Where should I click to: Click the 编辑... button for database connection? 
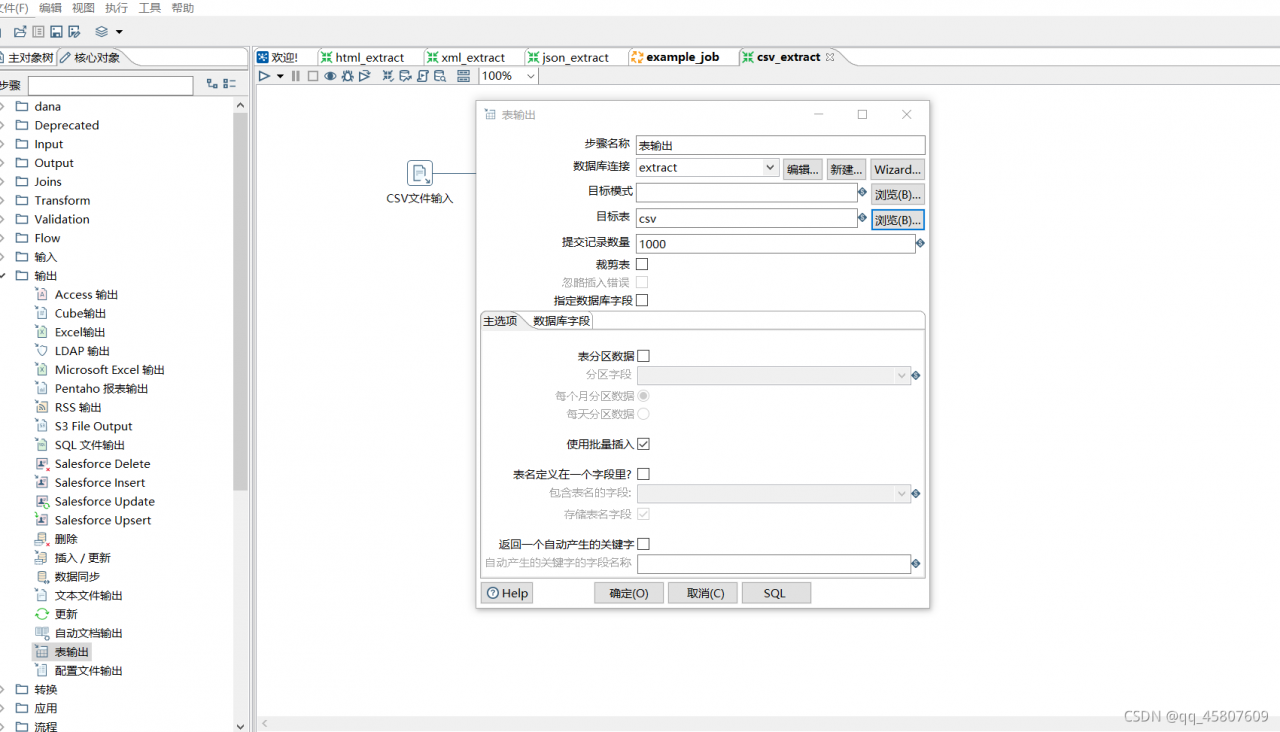click(x=803, y=169)
